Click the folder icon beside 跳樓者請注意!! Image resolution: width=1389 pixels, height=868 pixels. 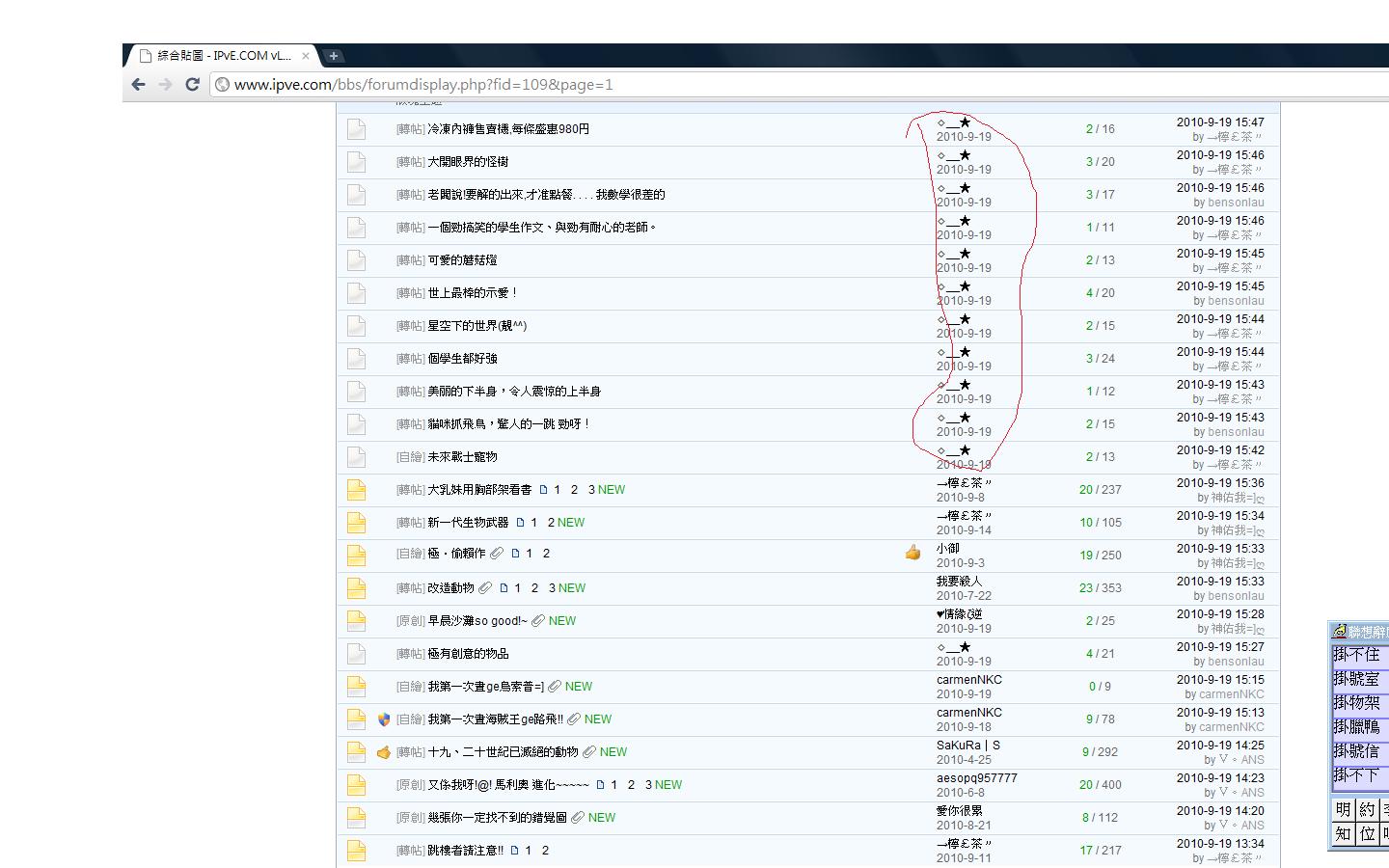click(356, 851)
